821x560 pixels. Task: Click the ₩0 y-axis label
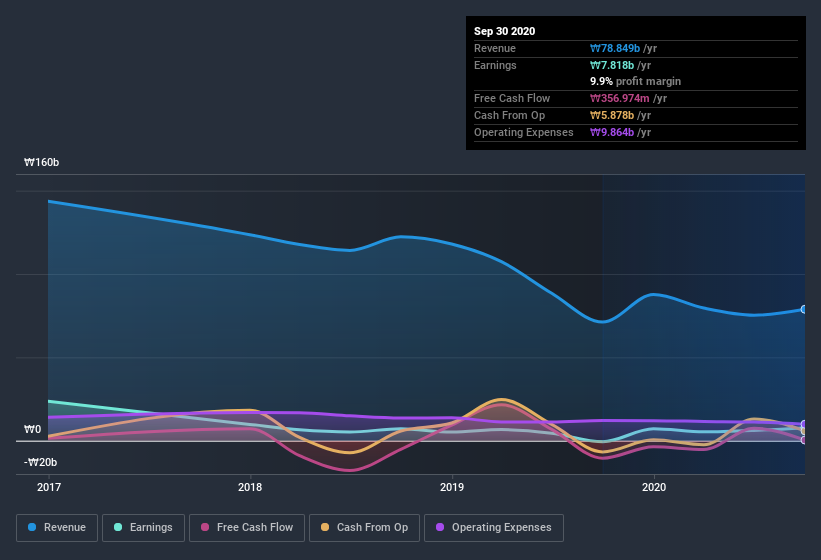point(32,429)
